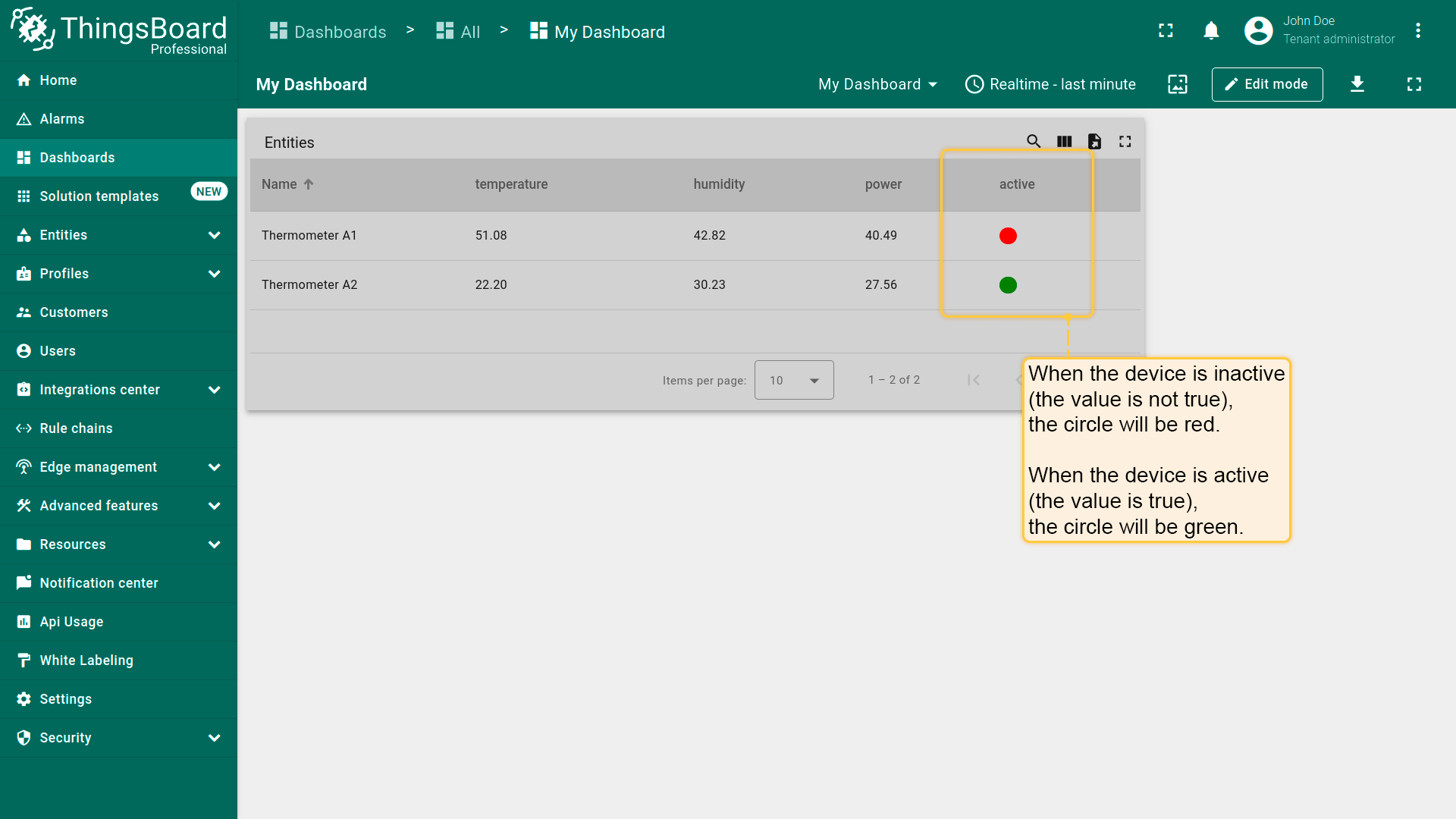The width and height of the screenshot is (1456, 819).
Task: Open the notifications bell
Action: pyautogui.click(x=1211, y=31)
